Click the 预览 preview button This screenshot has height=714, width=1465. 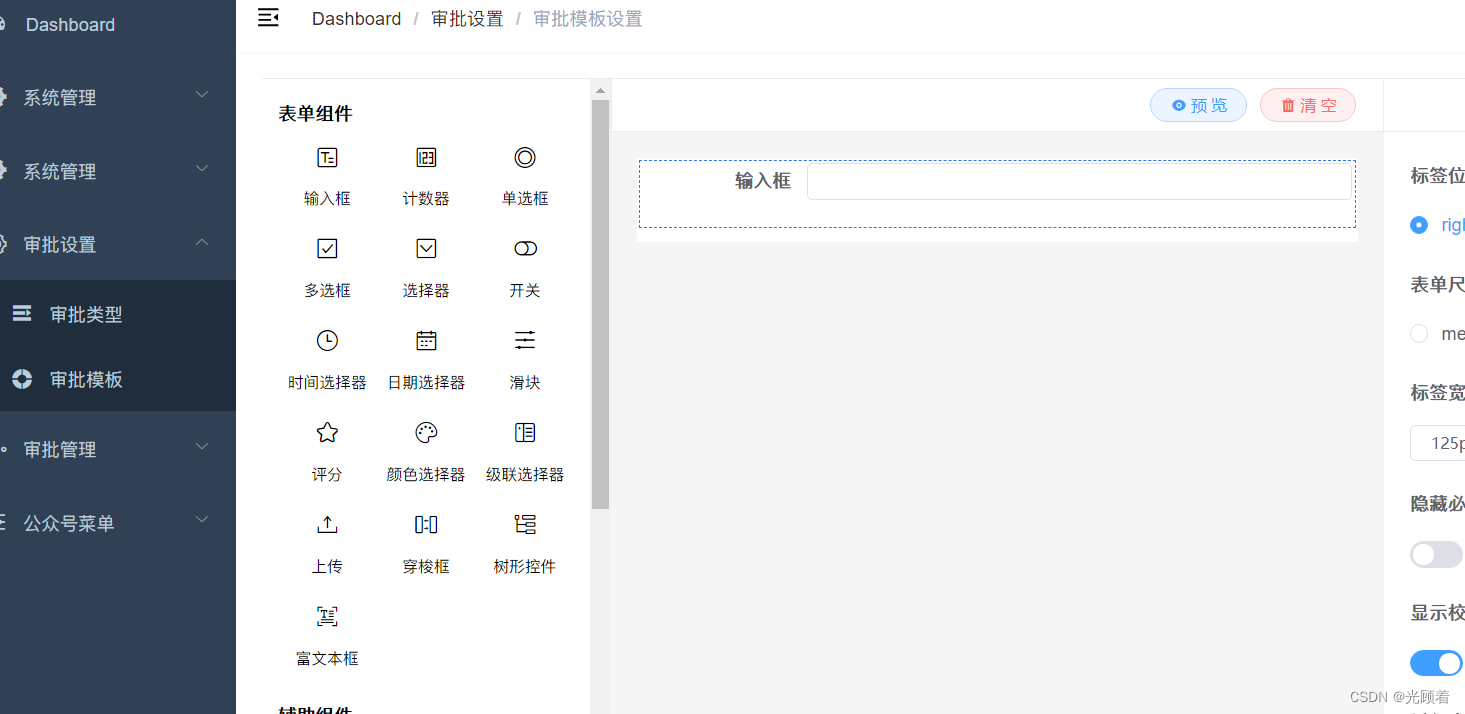tap(1198, 105)
